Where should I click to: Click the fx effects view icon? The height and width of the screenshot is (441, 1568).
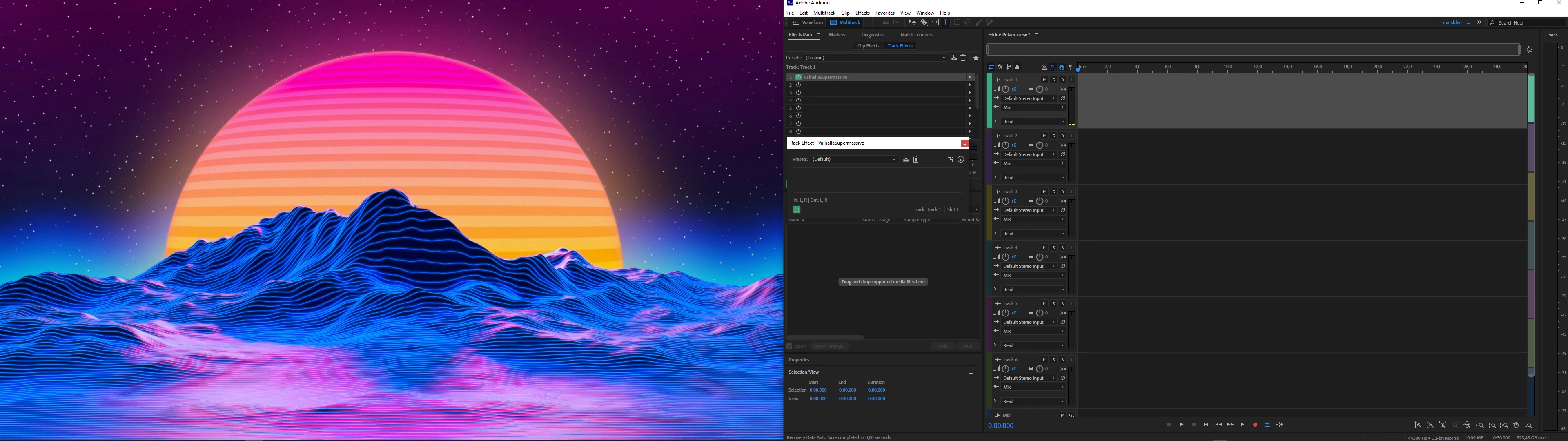pos(1000,67)
